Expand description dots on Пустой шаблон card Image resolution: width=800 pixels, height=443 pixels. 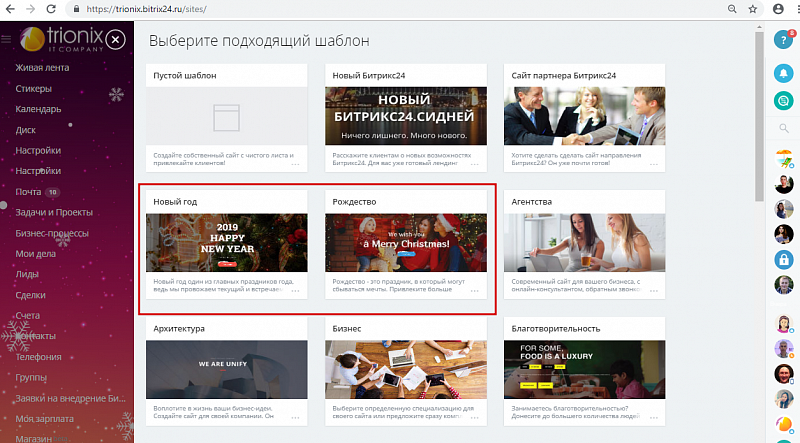pyautogui.click(x=295, y=164)
